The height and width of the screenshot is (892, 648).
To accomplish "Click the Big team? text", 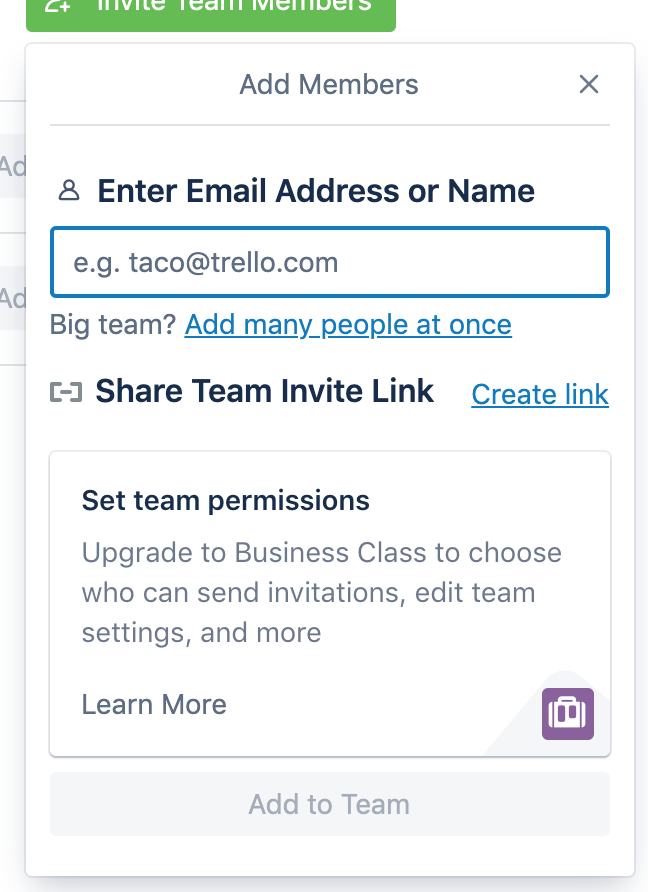I will click(113, 325).
